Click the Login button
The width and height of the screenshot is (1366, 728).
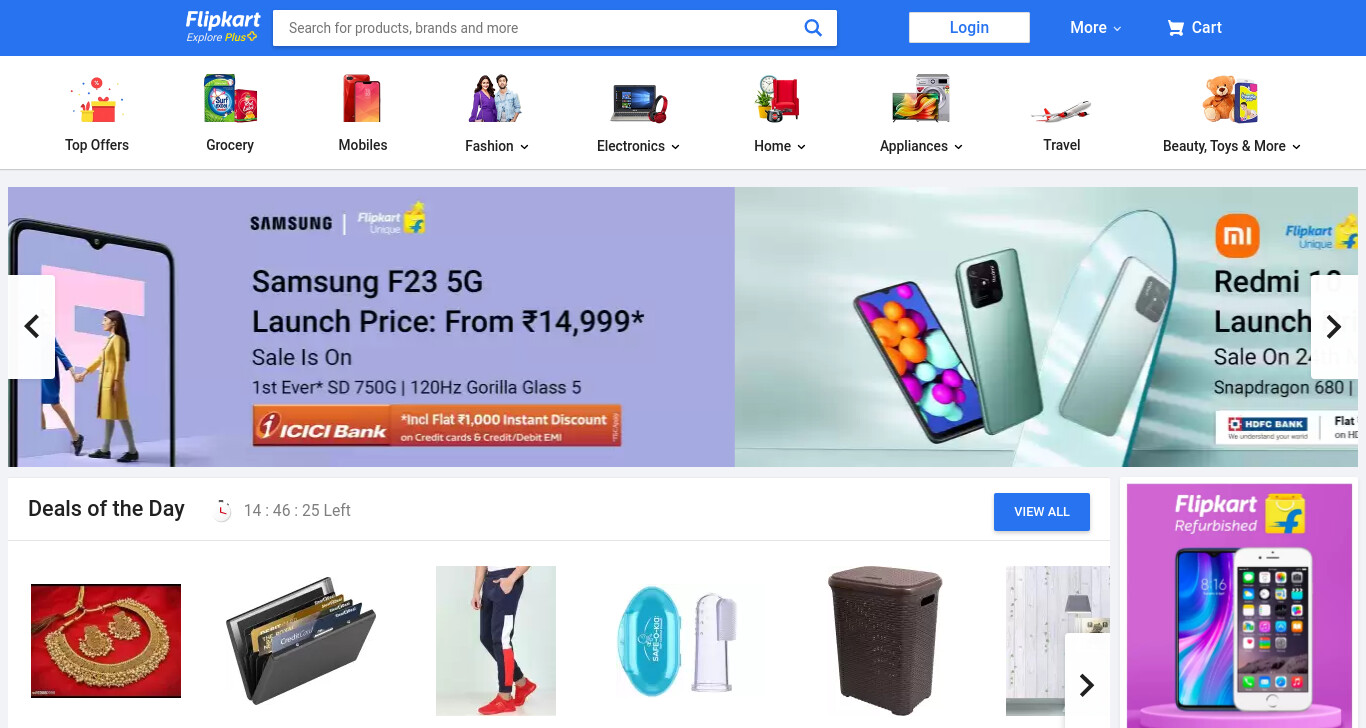pyautogui.click(x=969, y=28)
